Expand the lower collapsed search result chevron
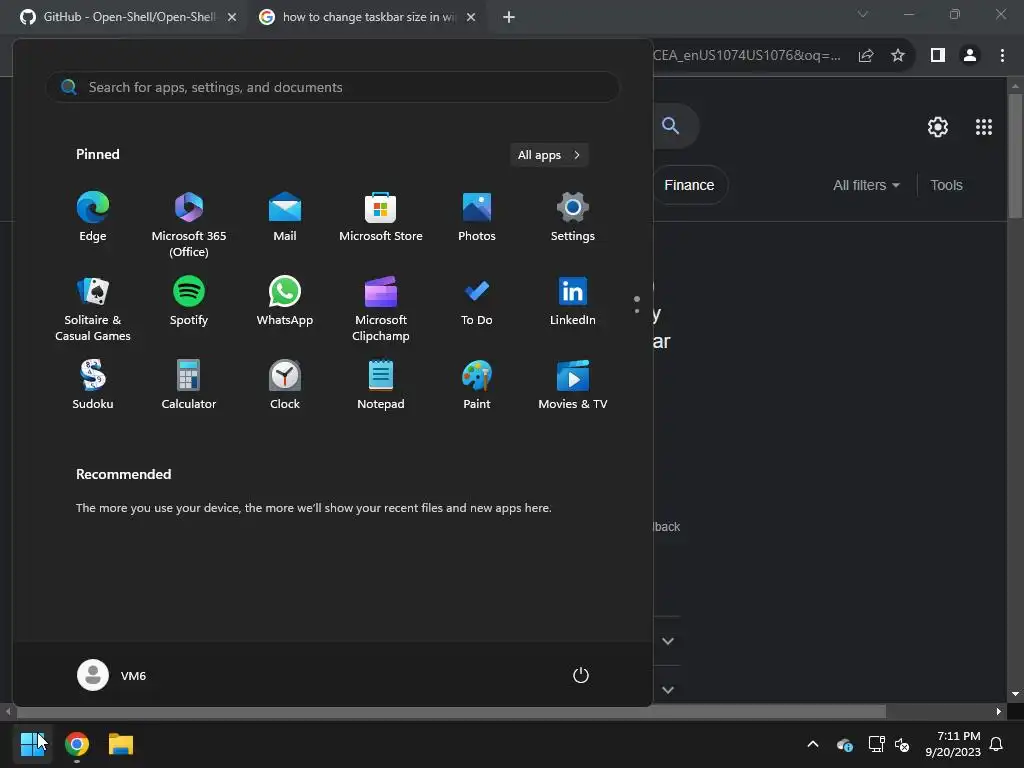The image size is (1024, 768). coord(667,690)
